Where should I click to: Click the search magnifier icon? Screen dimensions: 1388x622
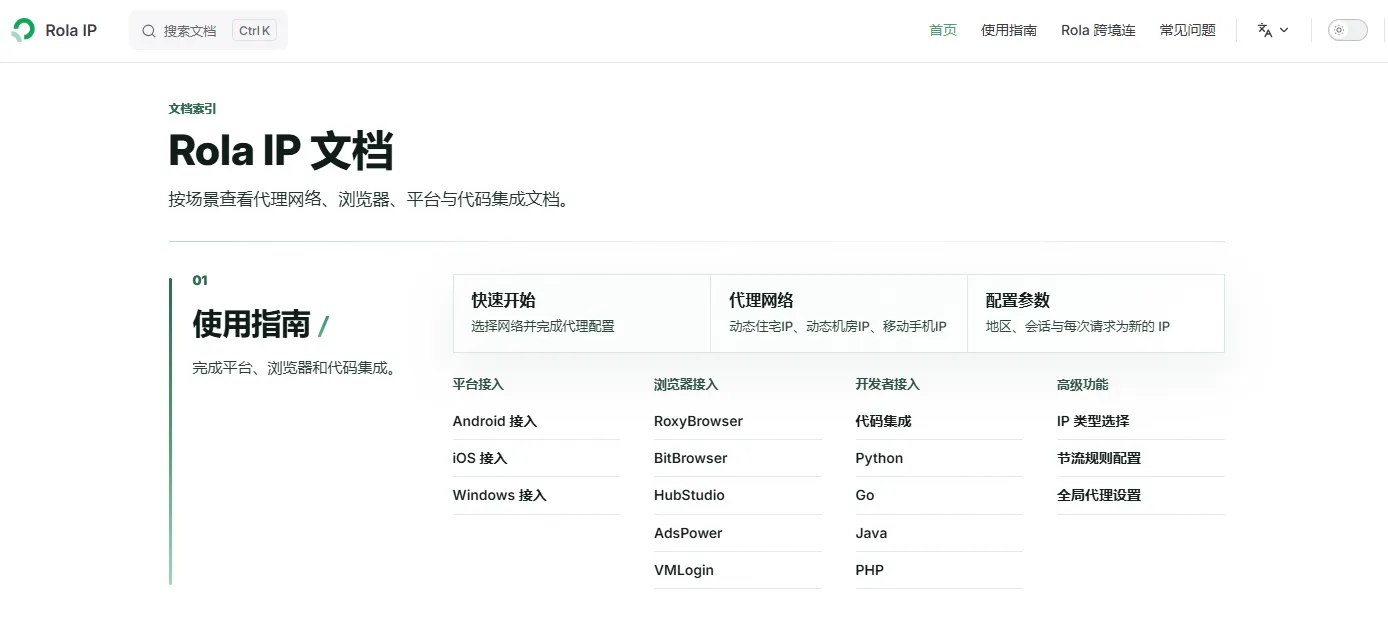coord(149,31)
